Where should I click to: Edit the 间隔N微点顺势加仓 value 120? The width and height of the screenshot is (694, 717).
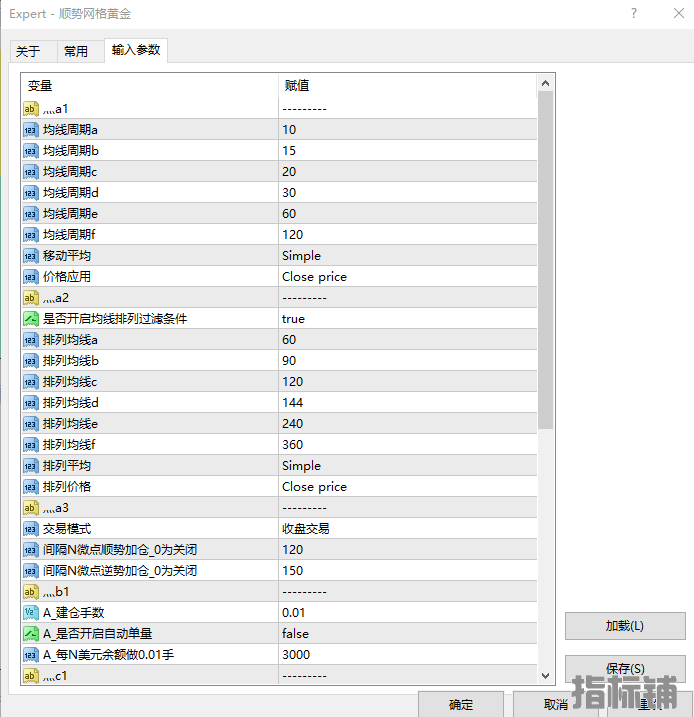407,550
